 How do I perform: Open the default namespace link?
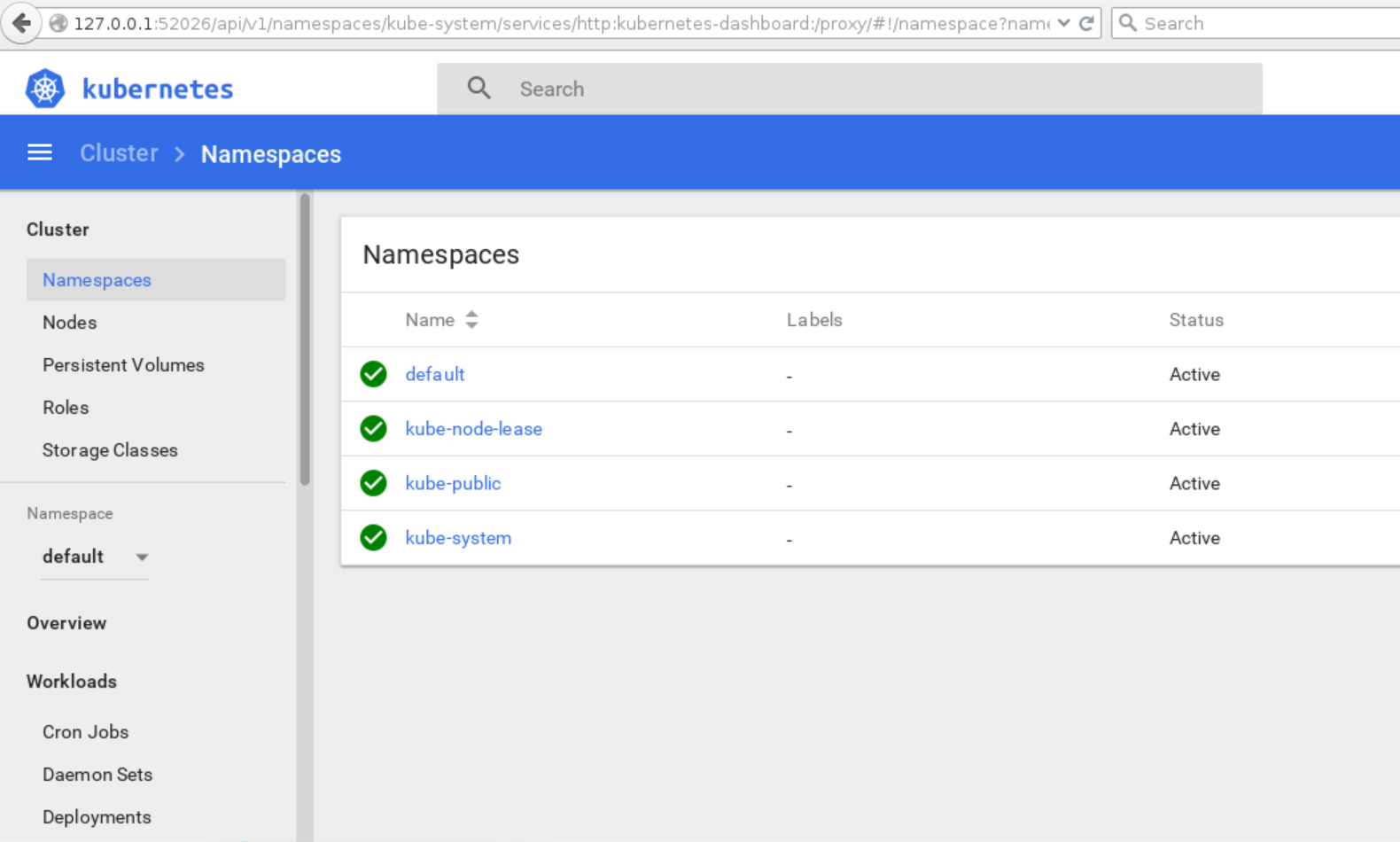[x=435, y=374]
